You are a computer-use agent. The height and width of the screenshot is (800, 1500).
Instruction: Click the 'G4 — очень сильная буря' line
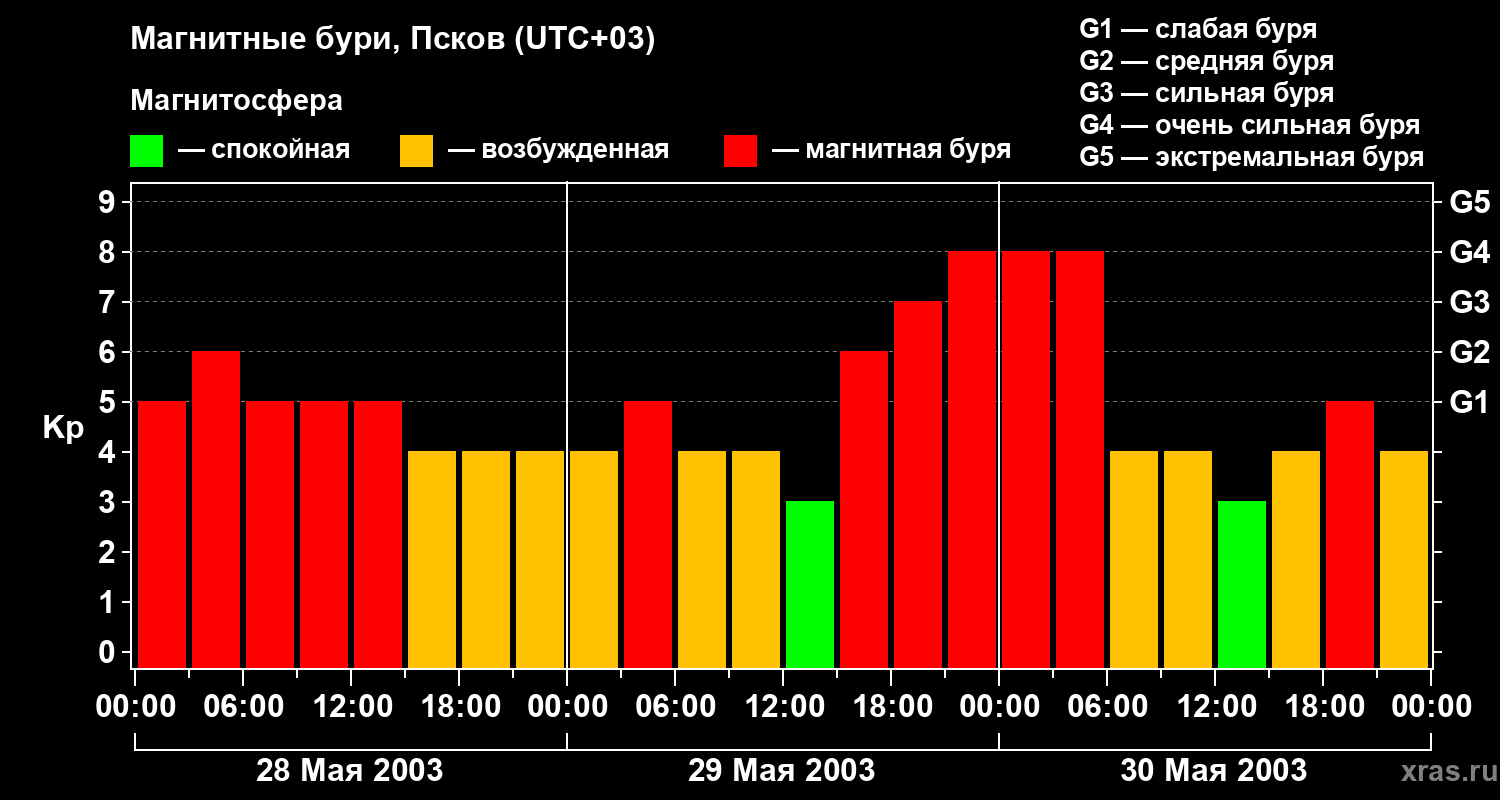[1250, 125]
